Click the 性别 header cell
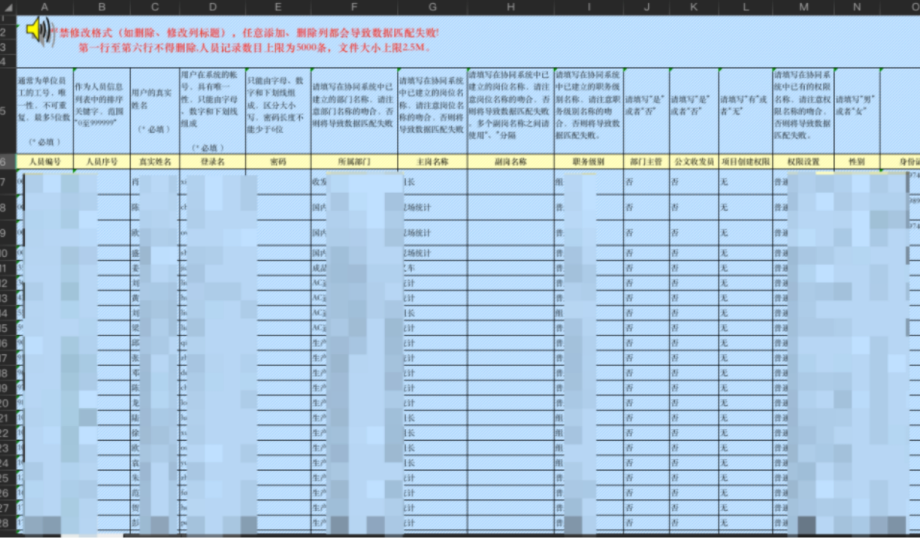 (857, 162)
